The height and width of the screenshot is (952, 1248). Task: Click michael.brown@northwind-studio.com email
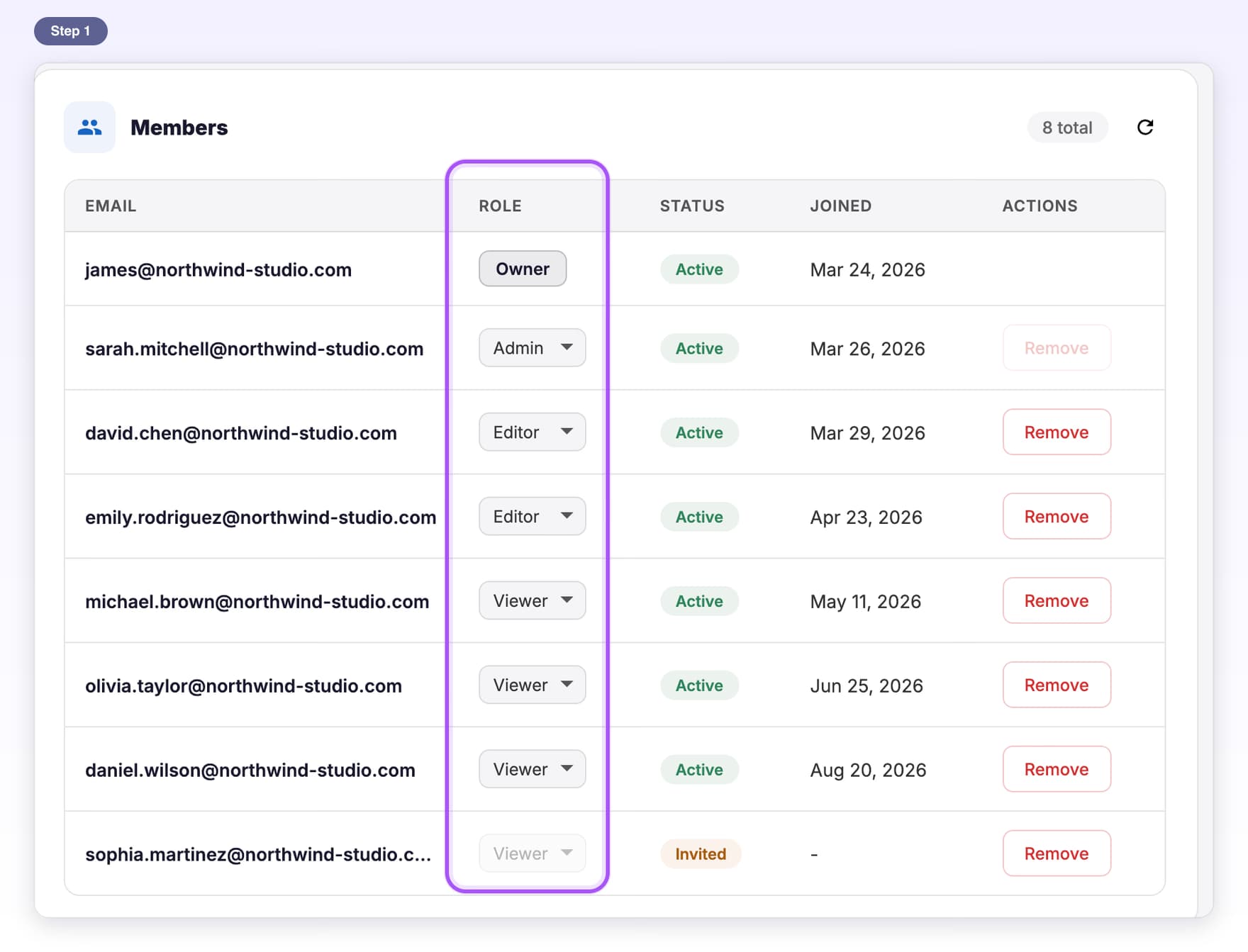257,602
